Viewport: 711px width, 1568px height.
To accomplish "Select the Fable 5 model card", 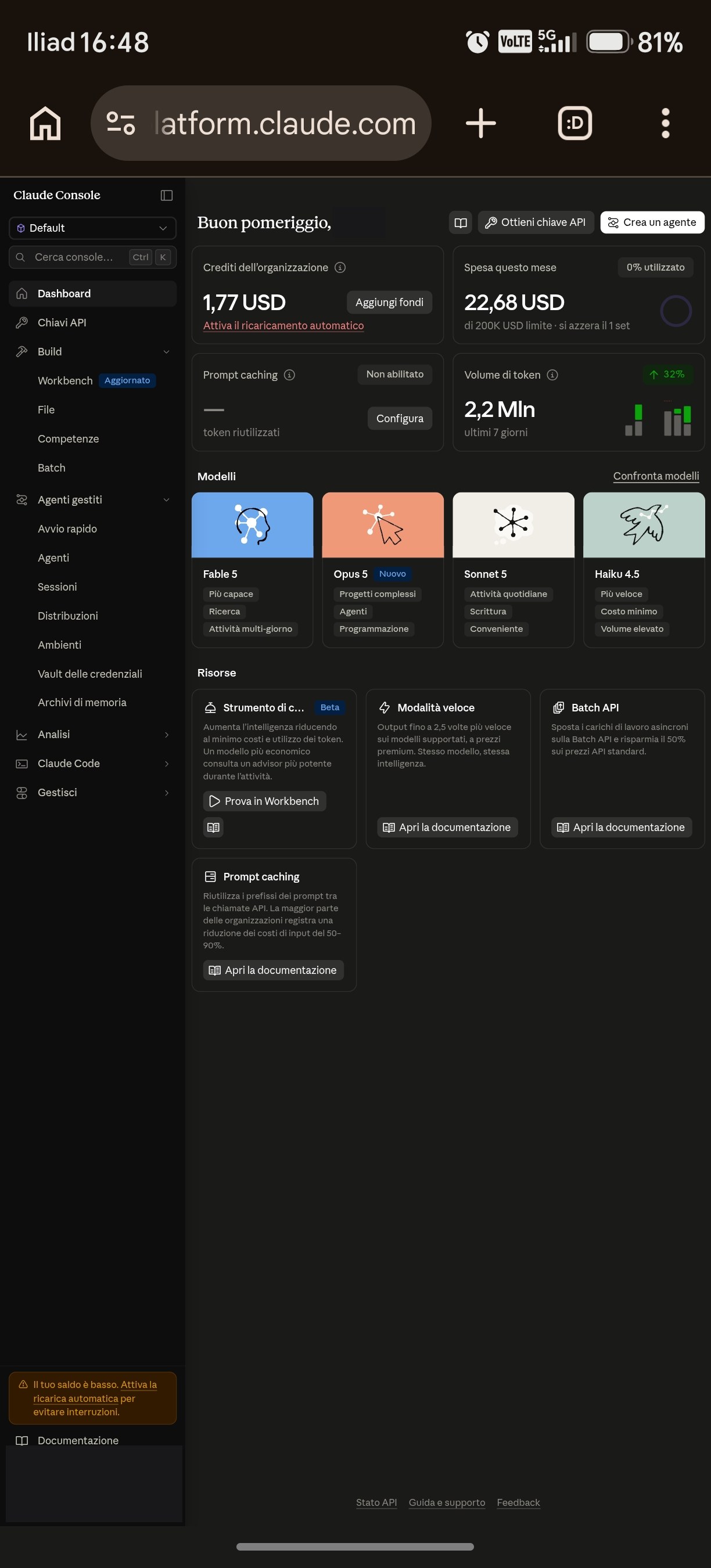I will pyautogui.click(x=253, y=570).
